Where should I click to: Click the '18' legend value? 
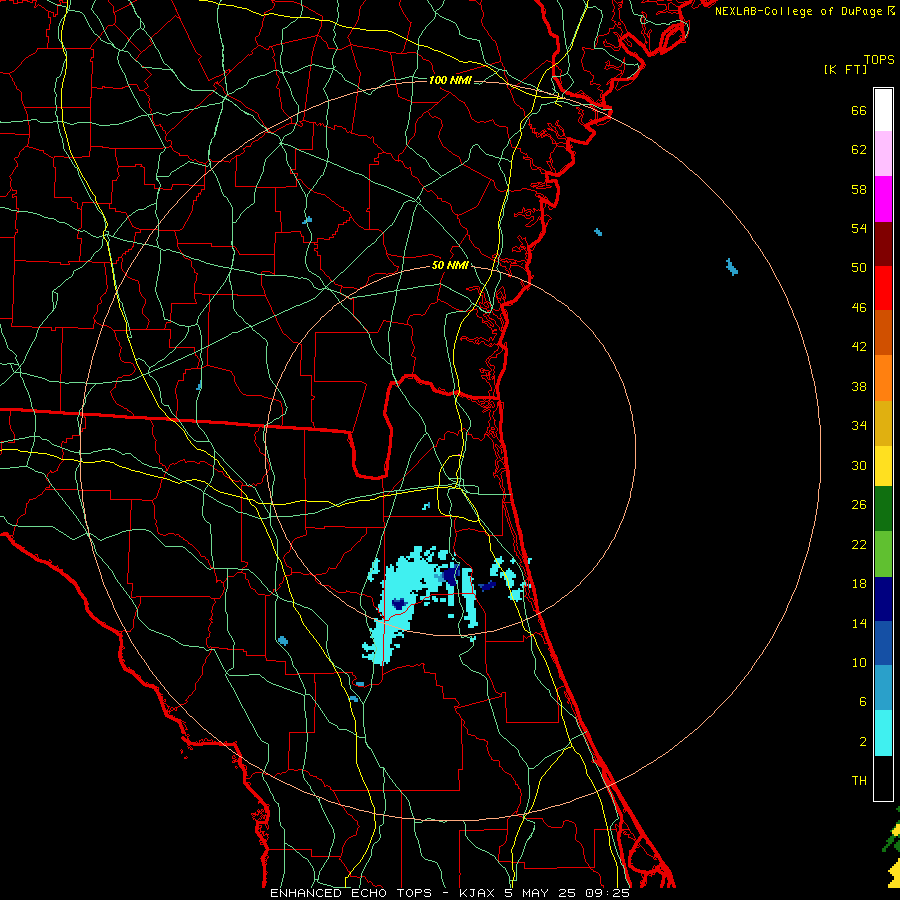point(859,584)
